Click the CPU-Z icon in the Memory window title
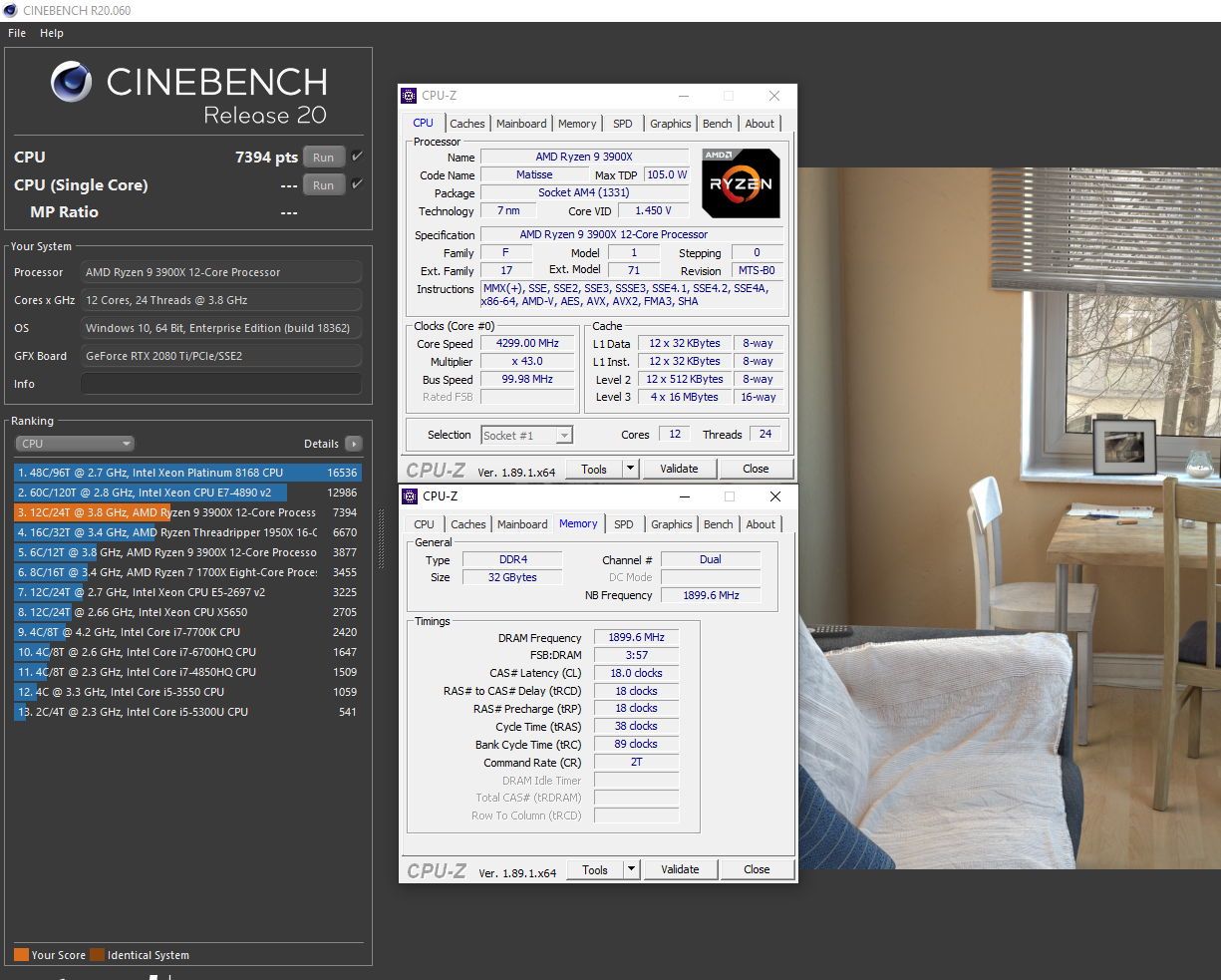Image resolution: width=1221 pixels, height=980 pixels. pyautogui.click(x=410, y=496)
